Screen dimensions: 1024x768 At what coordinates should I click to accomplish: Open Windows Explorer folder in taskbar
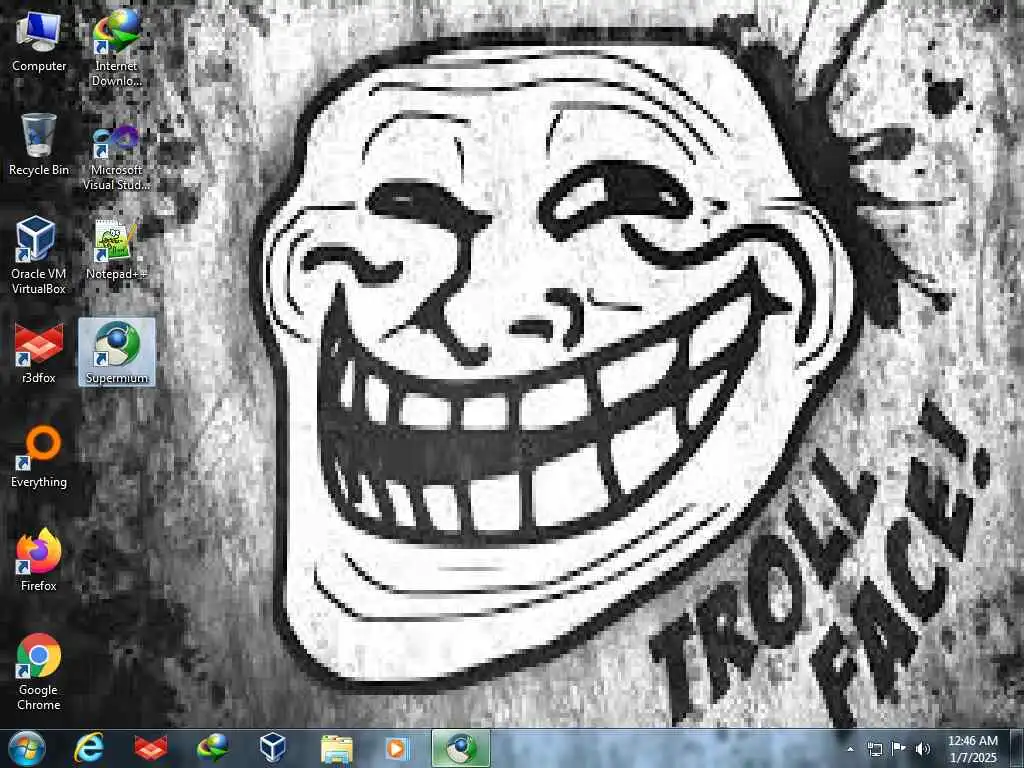pos(336,748)
